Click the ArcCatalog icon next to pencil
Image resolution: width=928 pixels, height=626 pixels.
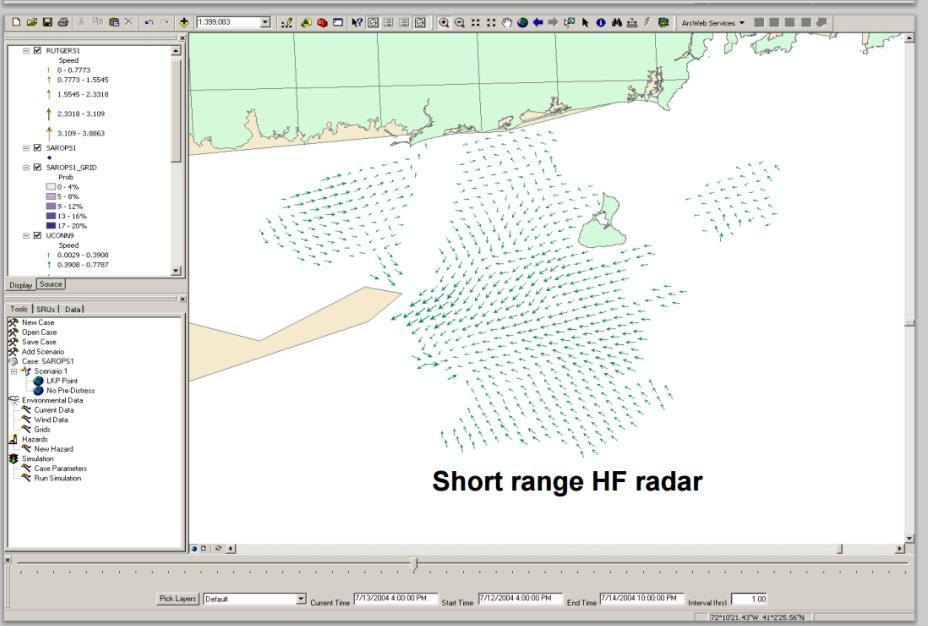306,22
